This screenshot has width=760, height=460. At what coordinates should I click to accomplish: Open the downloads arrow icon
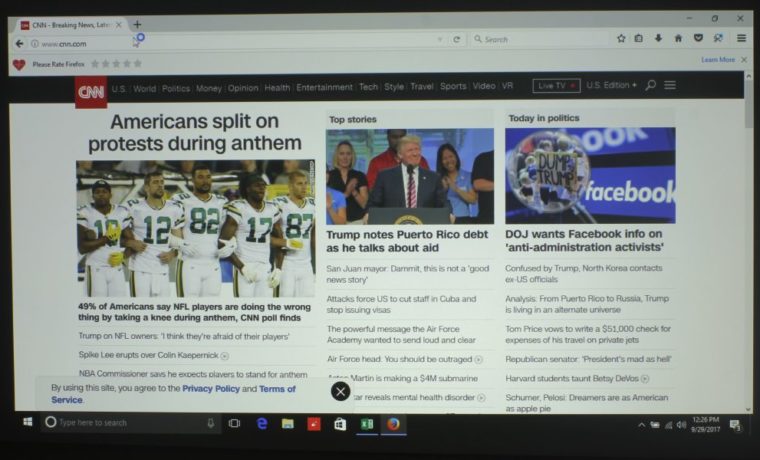(658, 38)
